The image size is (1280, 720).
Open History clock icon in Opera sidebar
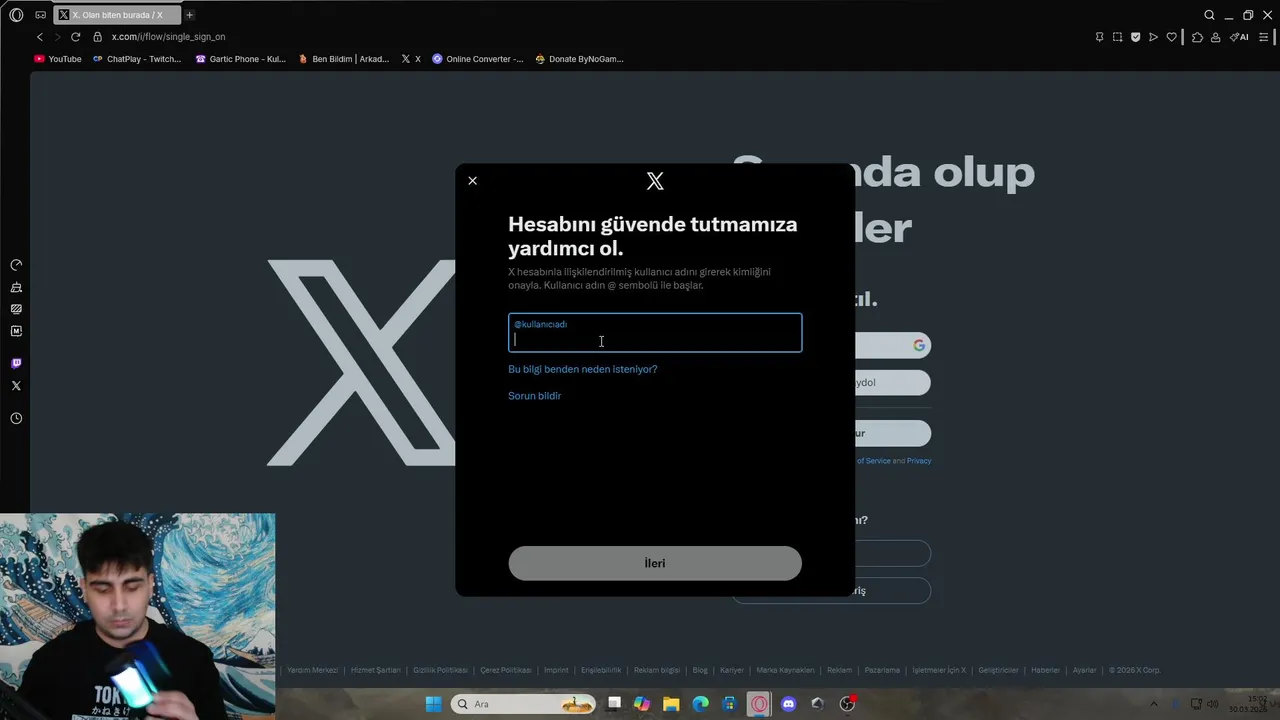click(16, 418)
